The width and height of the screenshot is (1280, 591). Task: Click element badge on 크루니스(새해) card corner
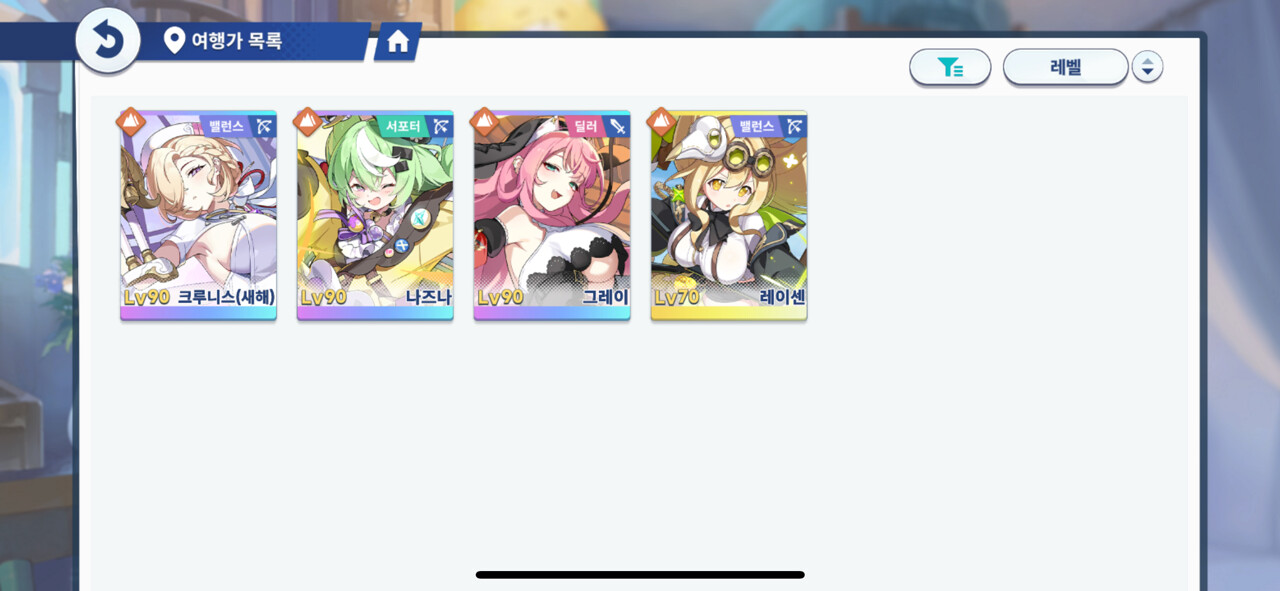pos(131,122)
